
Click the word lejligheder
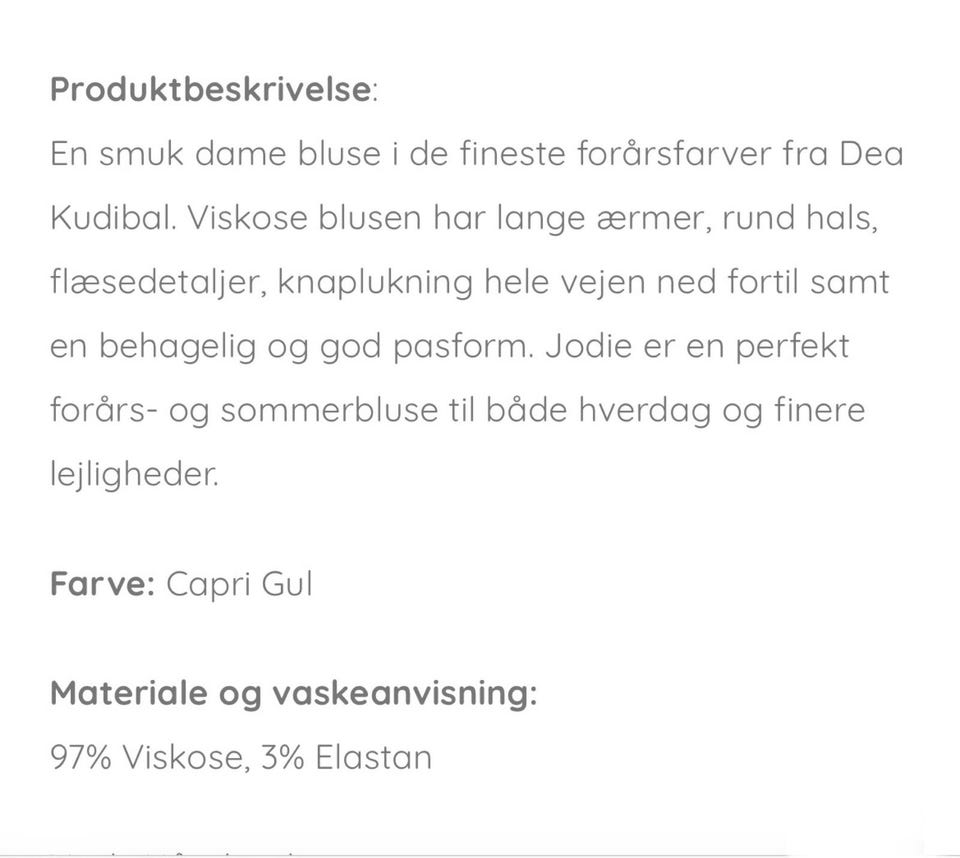tap(133, 474)
